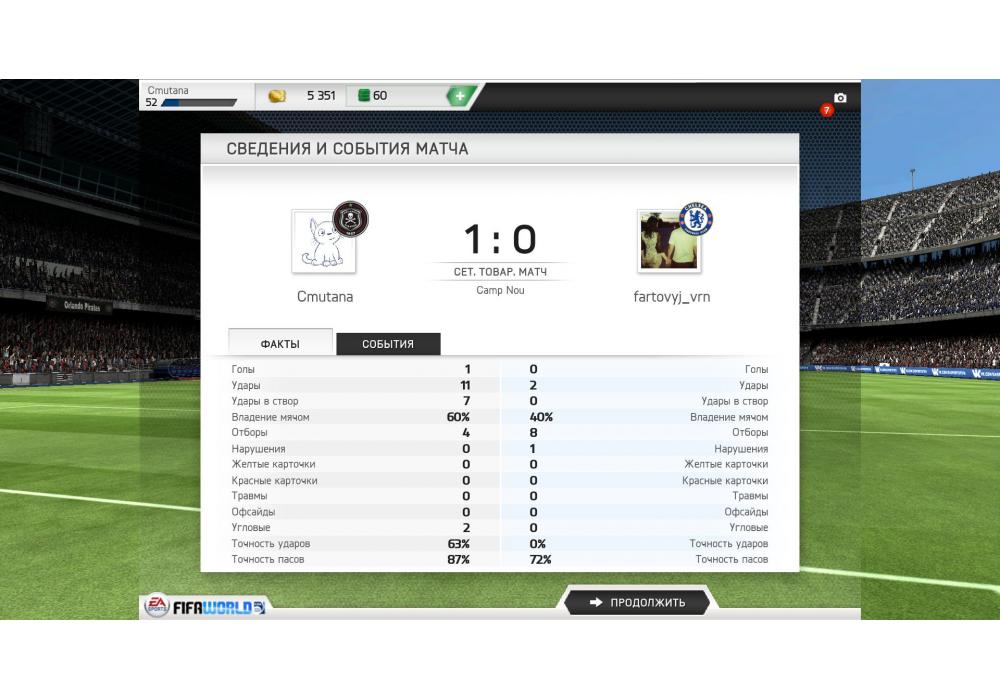Click the ПРОДОЛЖИТЬ continue button

[637, 602]
